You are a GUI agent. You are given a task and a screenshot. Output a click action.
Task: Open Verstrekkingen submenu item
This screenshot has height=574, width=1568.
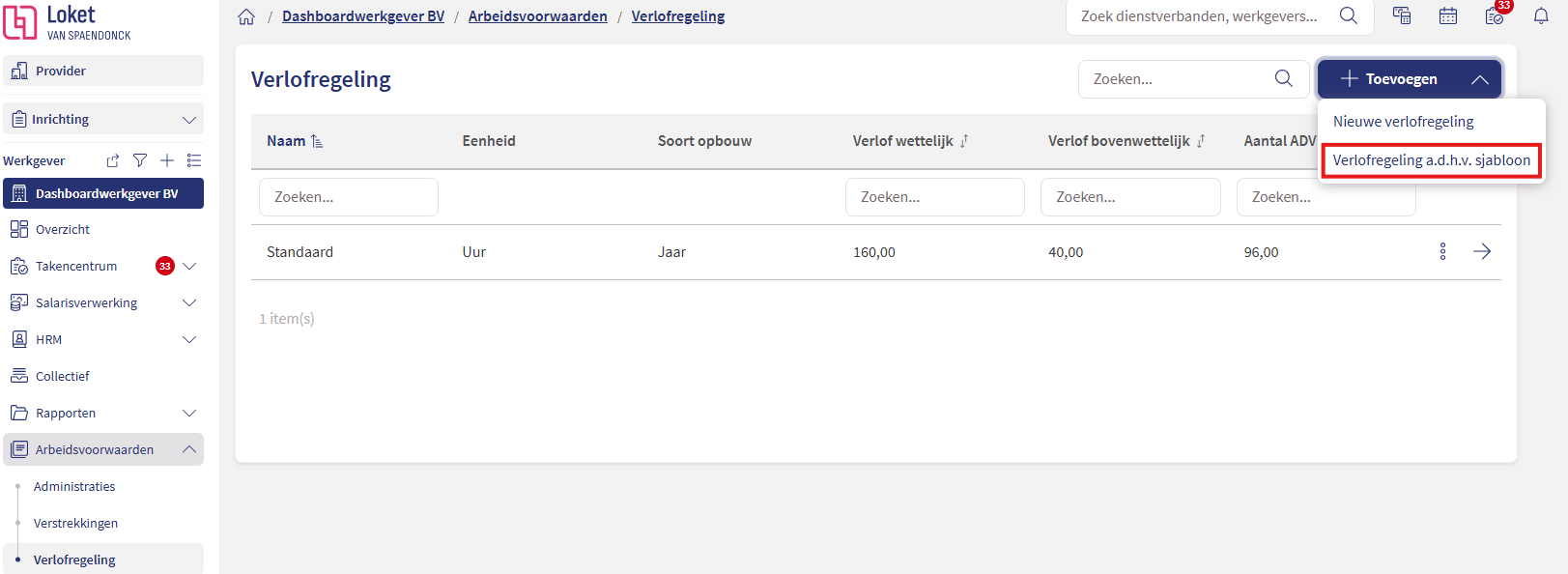75,523
